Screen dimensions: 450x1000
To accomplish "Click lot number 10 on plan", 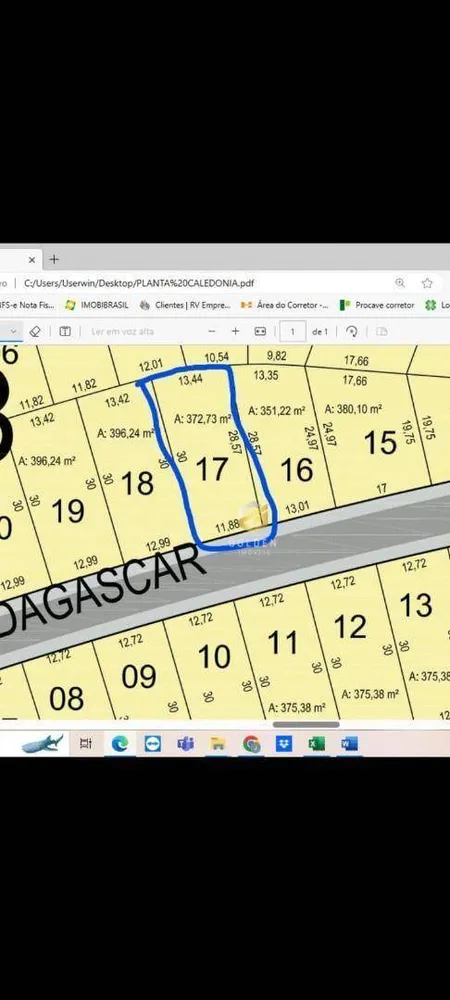I will coord(214,656).
